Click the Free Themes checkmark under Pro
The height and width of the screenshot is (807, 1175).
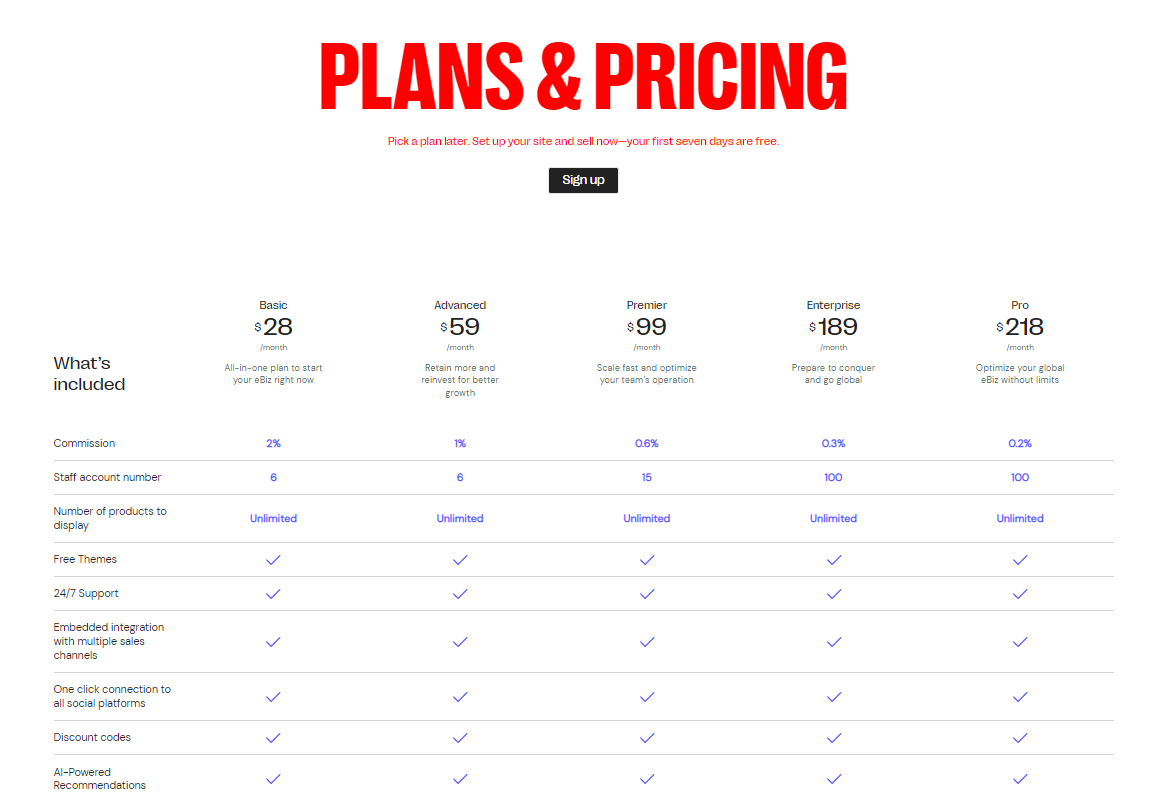tap(1020, 560)
